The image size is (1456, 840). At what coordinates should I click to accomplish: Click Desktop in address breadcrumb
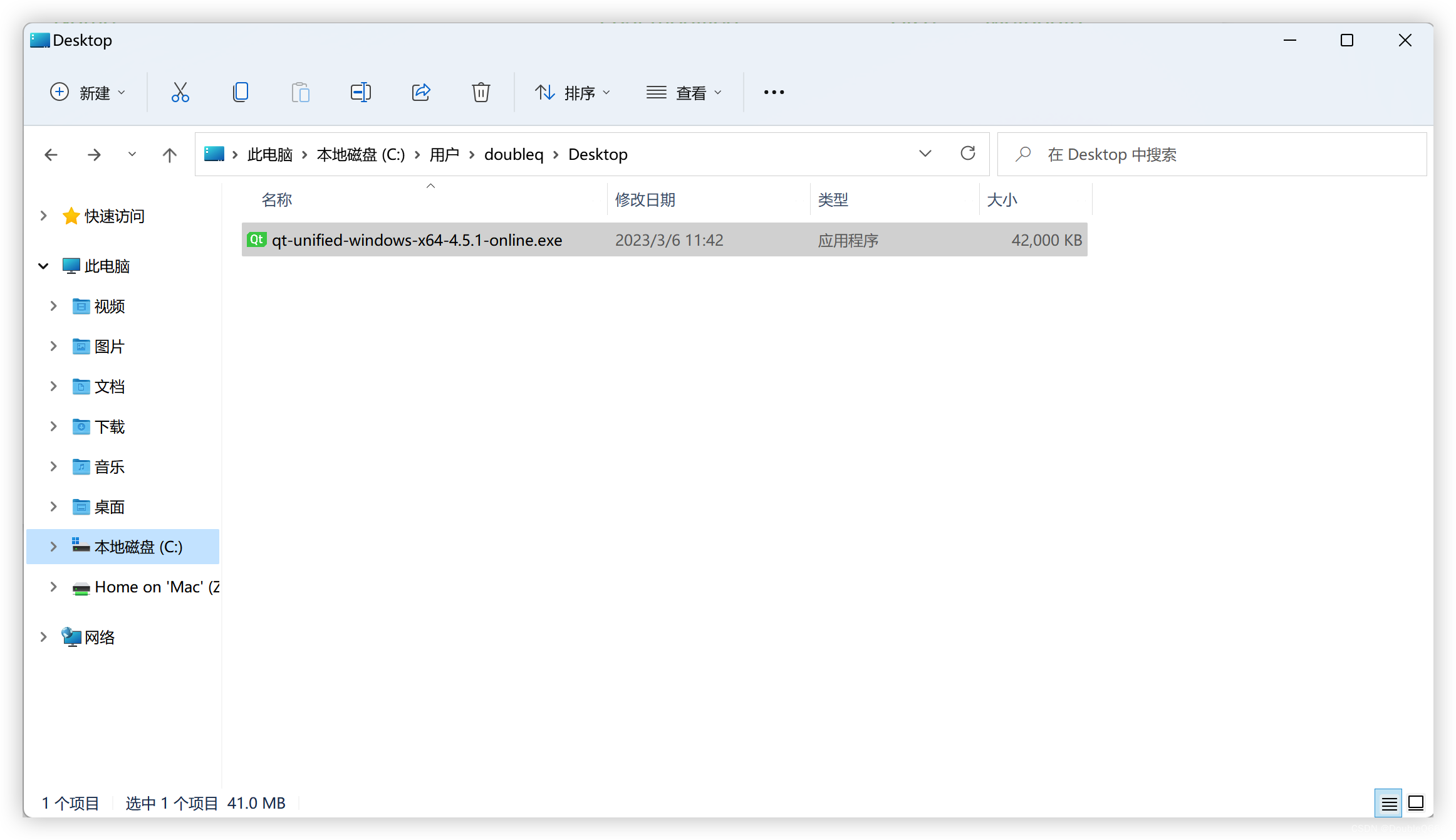598,154
